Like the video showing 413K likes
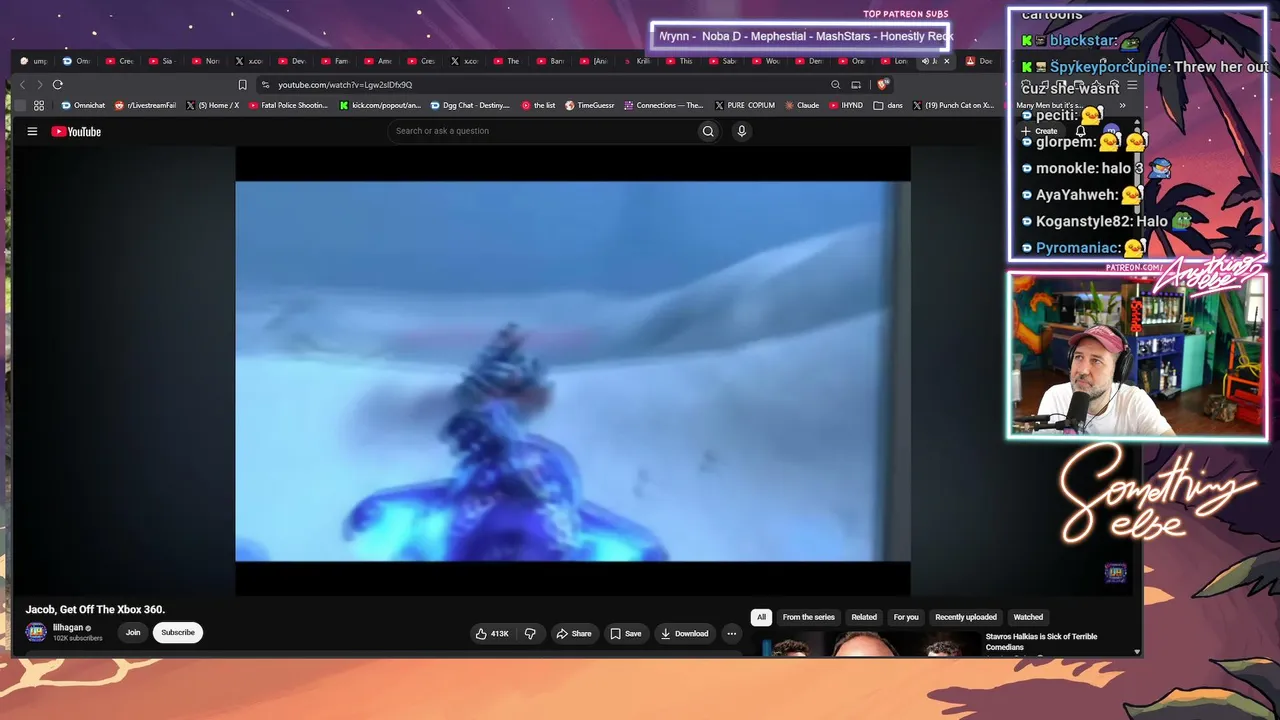Screen dimensions: 1280x720 click(491, 633)
